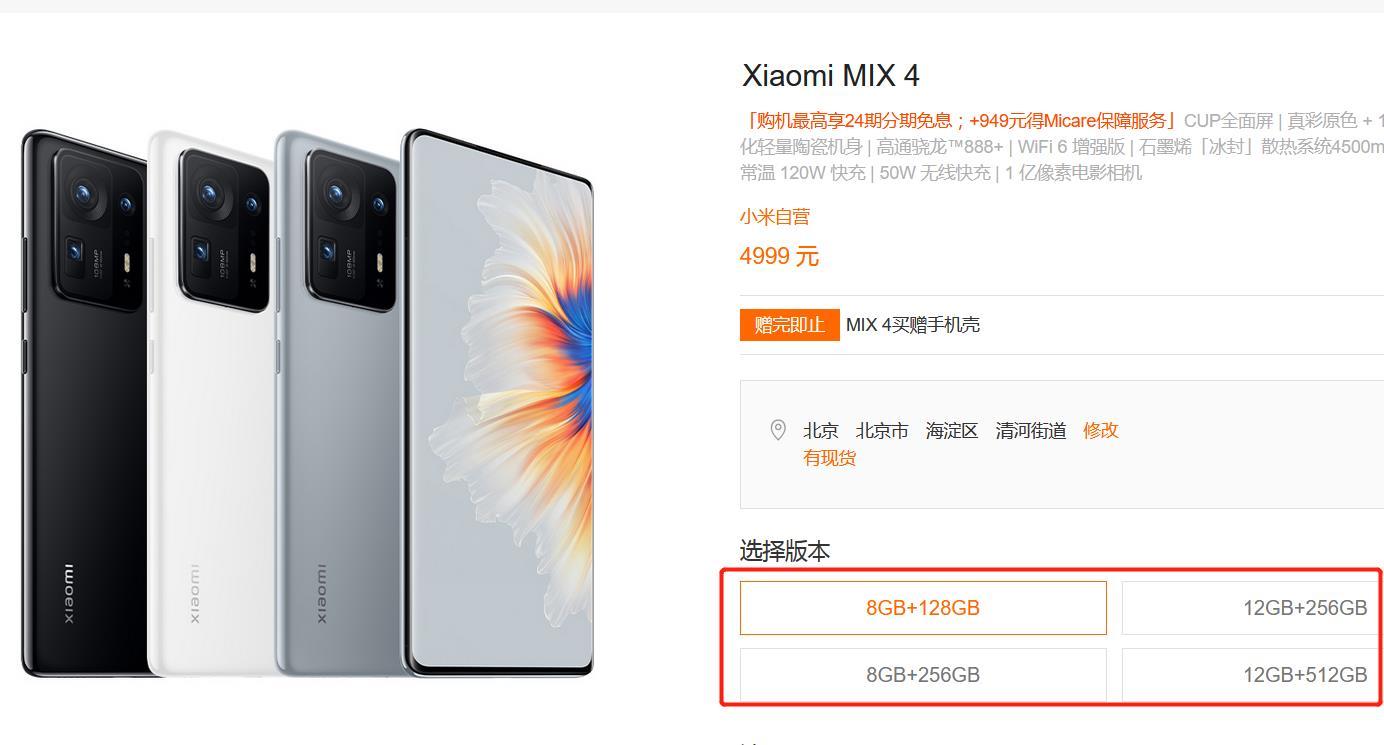Image resolution: width=1384 pixels, height=745 pixels.
Task: Click the 有现货 stock status
Action: point(830,458)
